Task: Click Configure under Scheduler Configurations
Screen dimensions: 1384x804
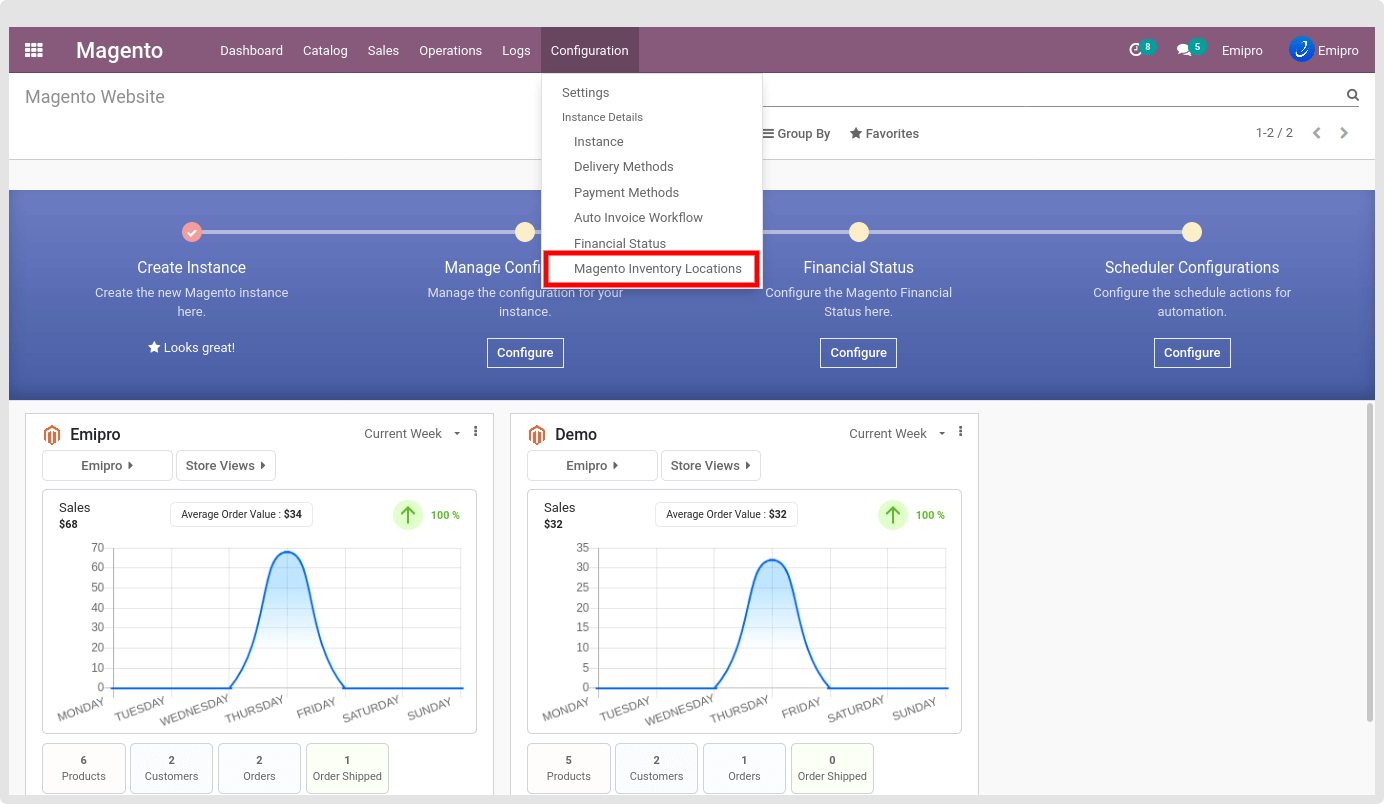Action: click(1191, 352)
